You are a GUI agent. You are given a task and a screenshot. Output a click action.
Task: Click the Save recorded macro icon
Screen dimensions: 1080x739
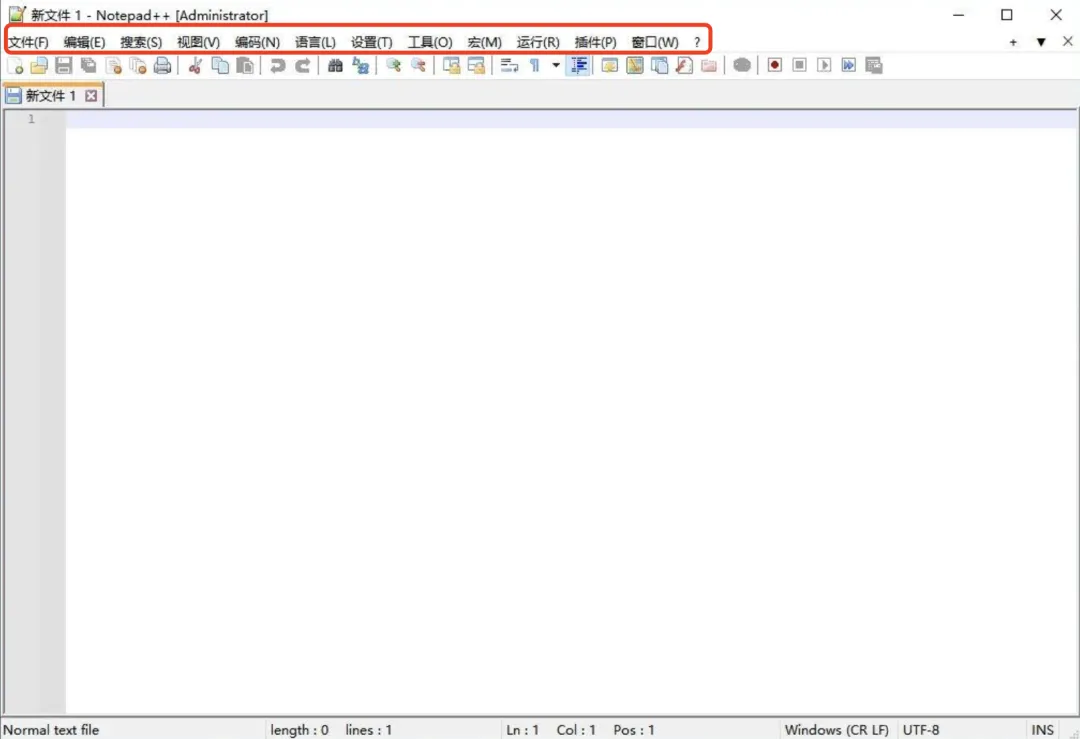click(x=873, y=65)
